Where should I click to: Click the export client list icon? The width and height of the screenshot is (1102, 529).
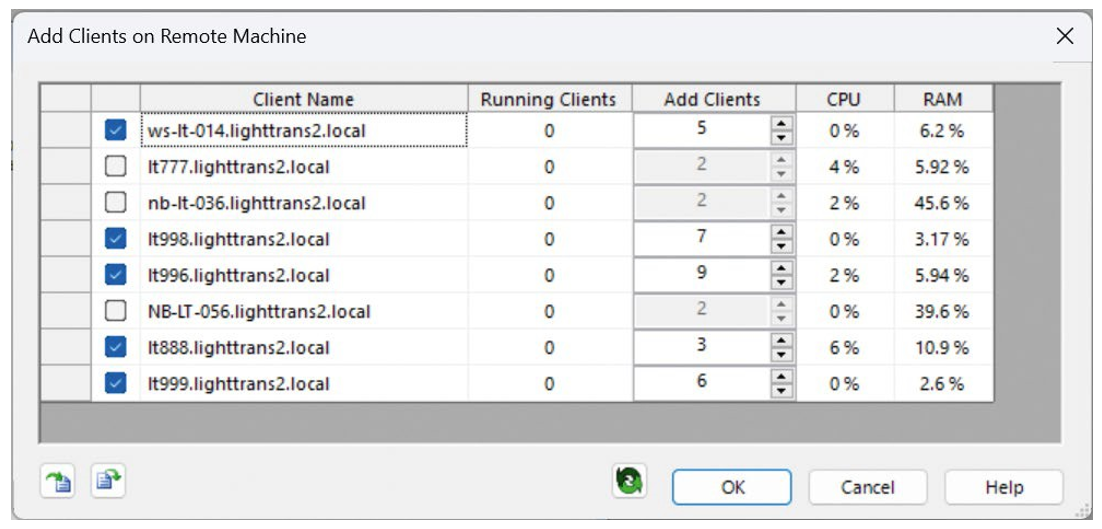tap(108, 481)
